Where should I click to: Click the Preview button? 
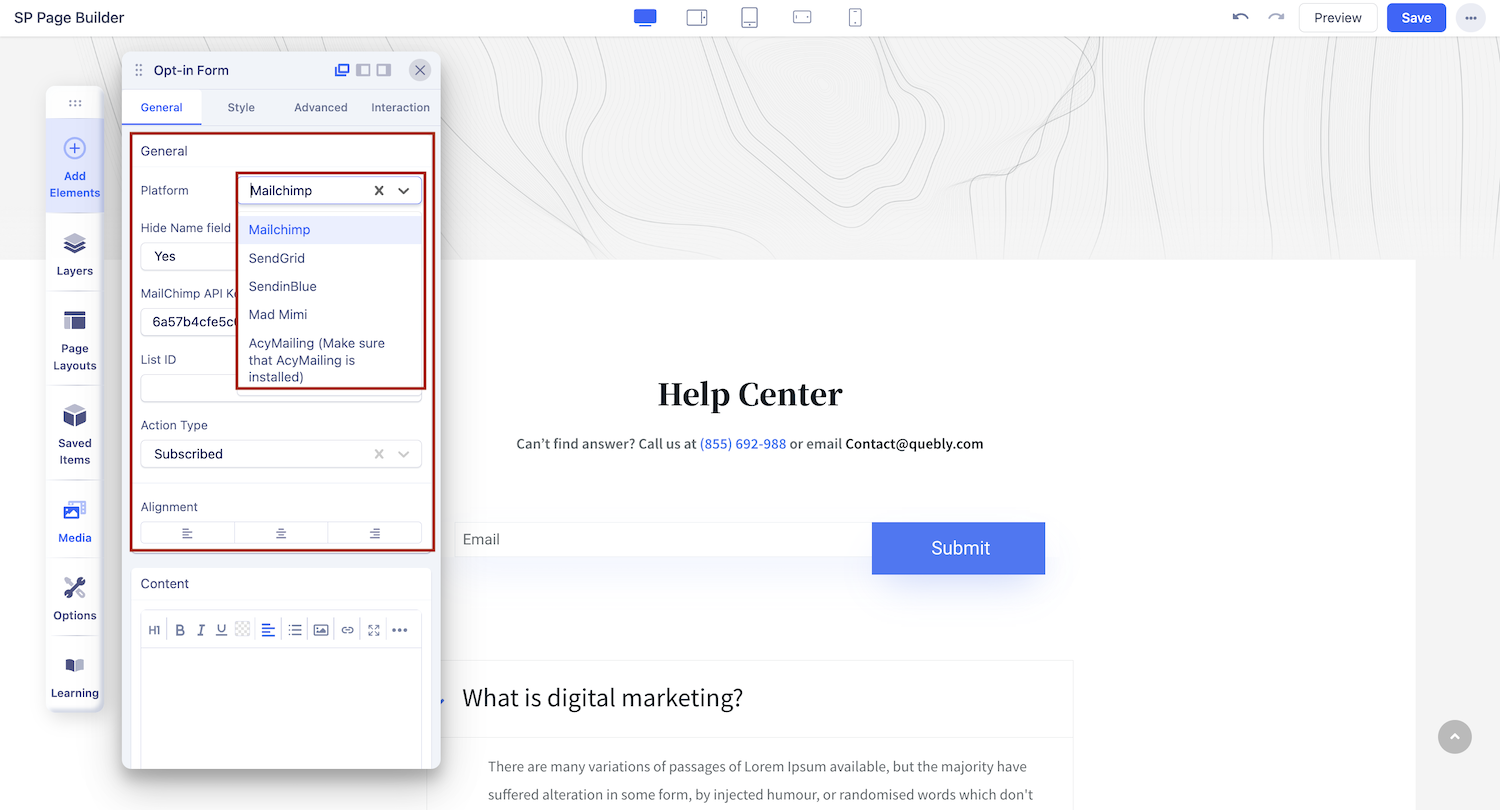pos(1337,18)
